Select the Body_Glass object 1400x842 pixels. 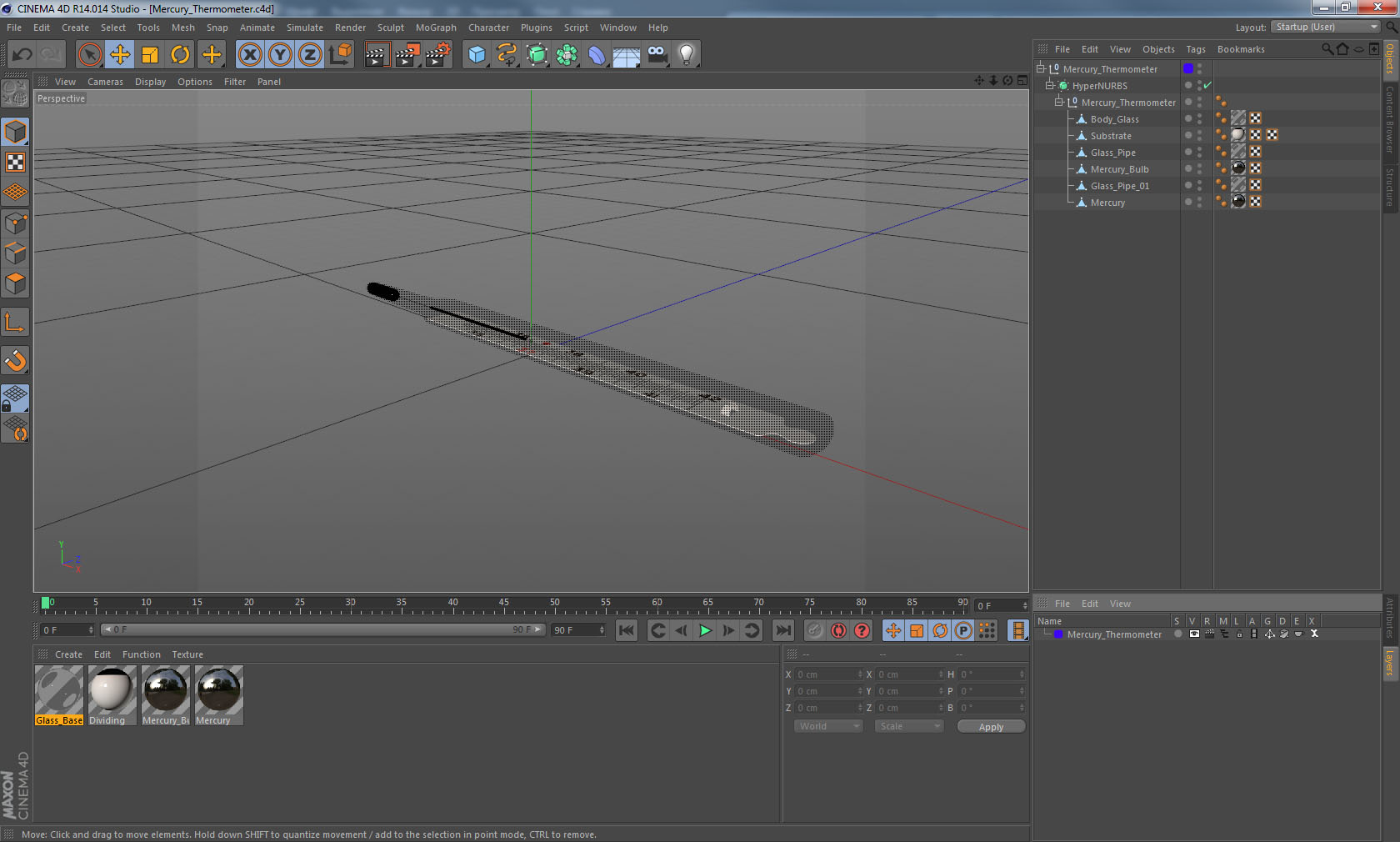tap(1114, 119)
